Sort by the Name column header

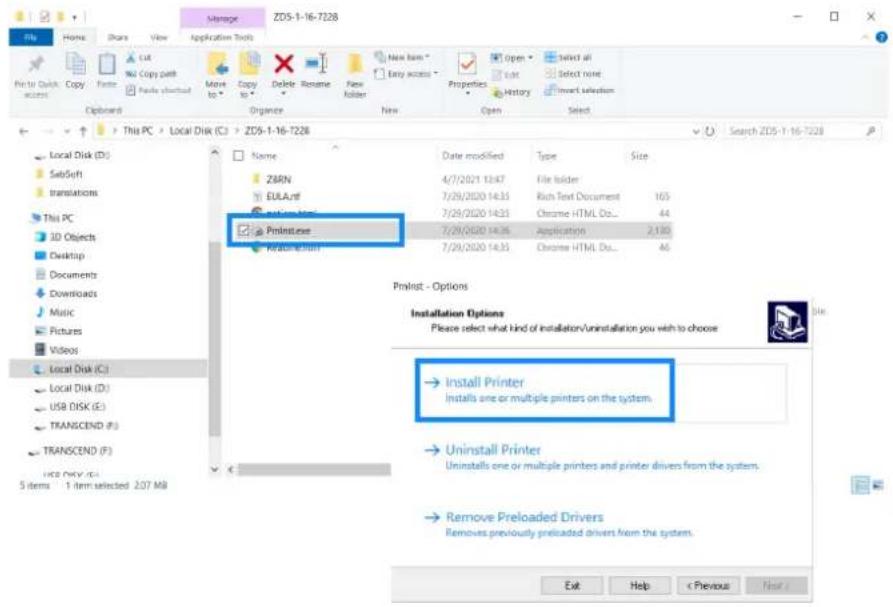pyautogui.click(x=264, y=155)
